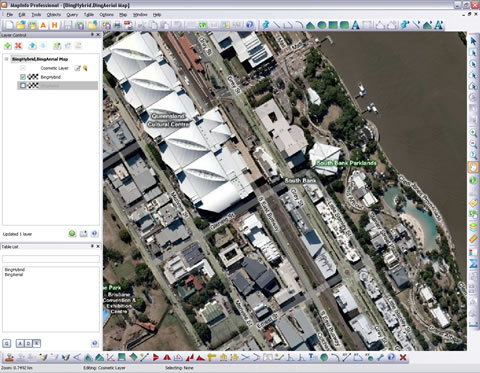
Task: Click the Open Table folder icon
Action: click(x=21, y=25)
